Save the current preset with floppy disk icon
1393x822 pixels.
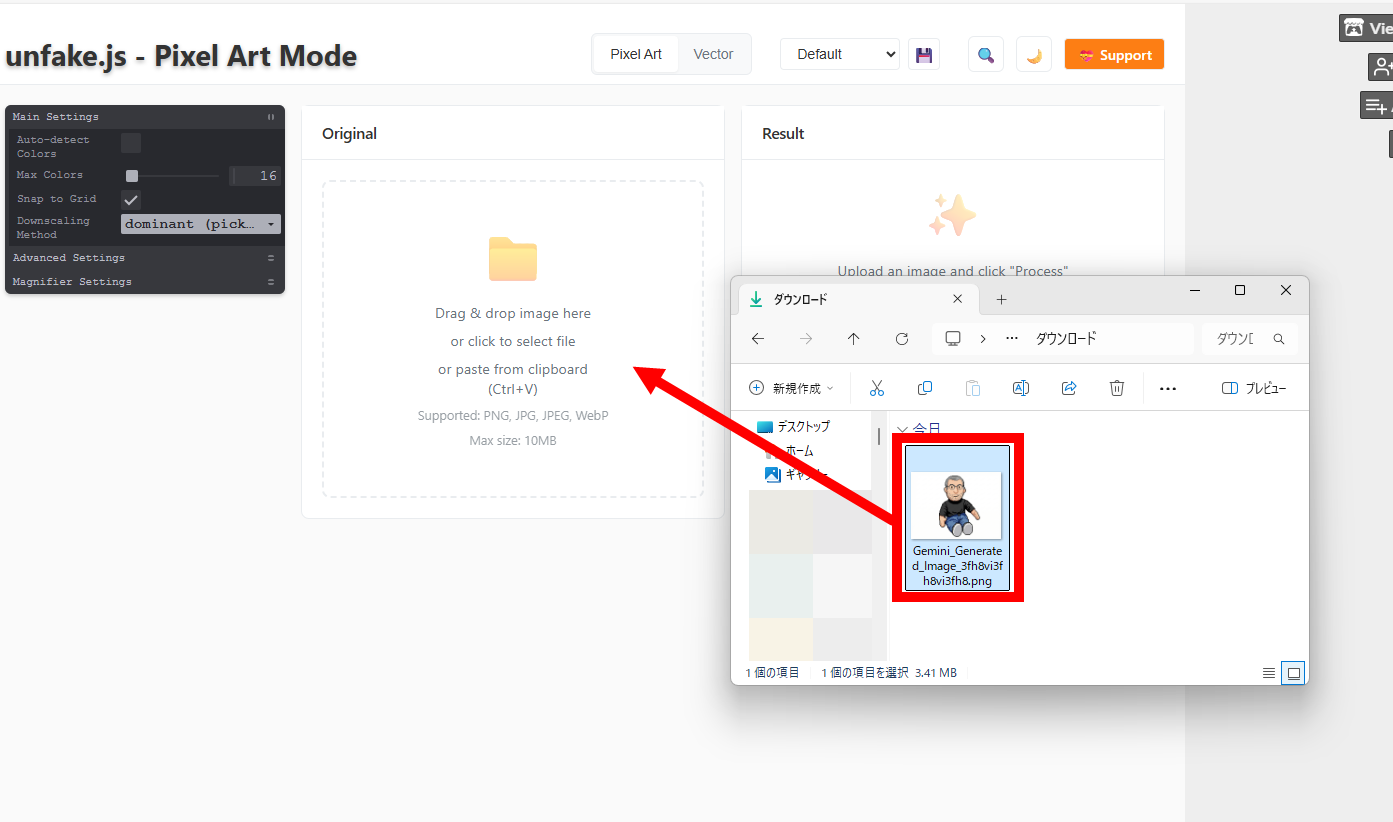tap(924, 54)
